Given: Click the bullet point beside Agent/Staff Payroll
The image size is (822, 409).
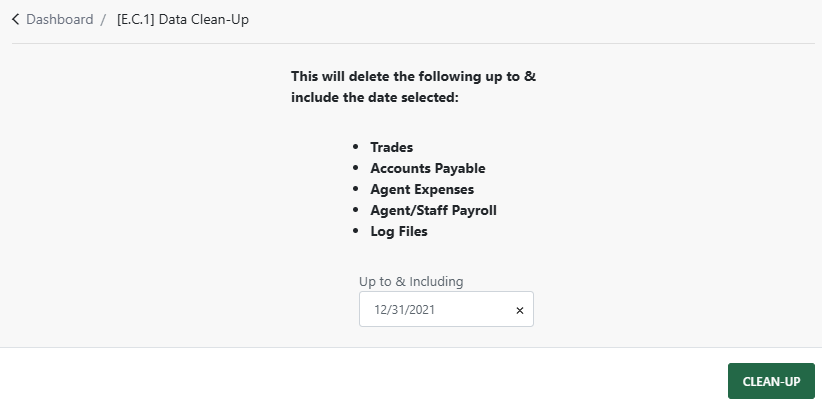Looking at the screenshot, I should click(x=356, y=210).
